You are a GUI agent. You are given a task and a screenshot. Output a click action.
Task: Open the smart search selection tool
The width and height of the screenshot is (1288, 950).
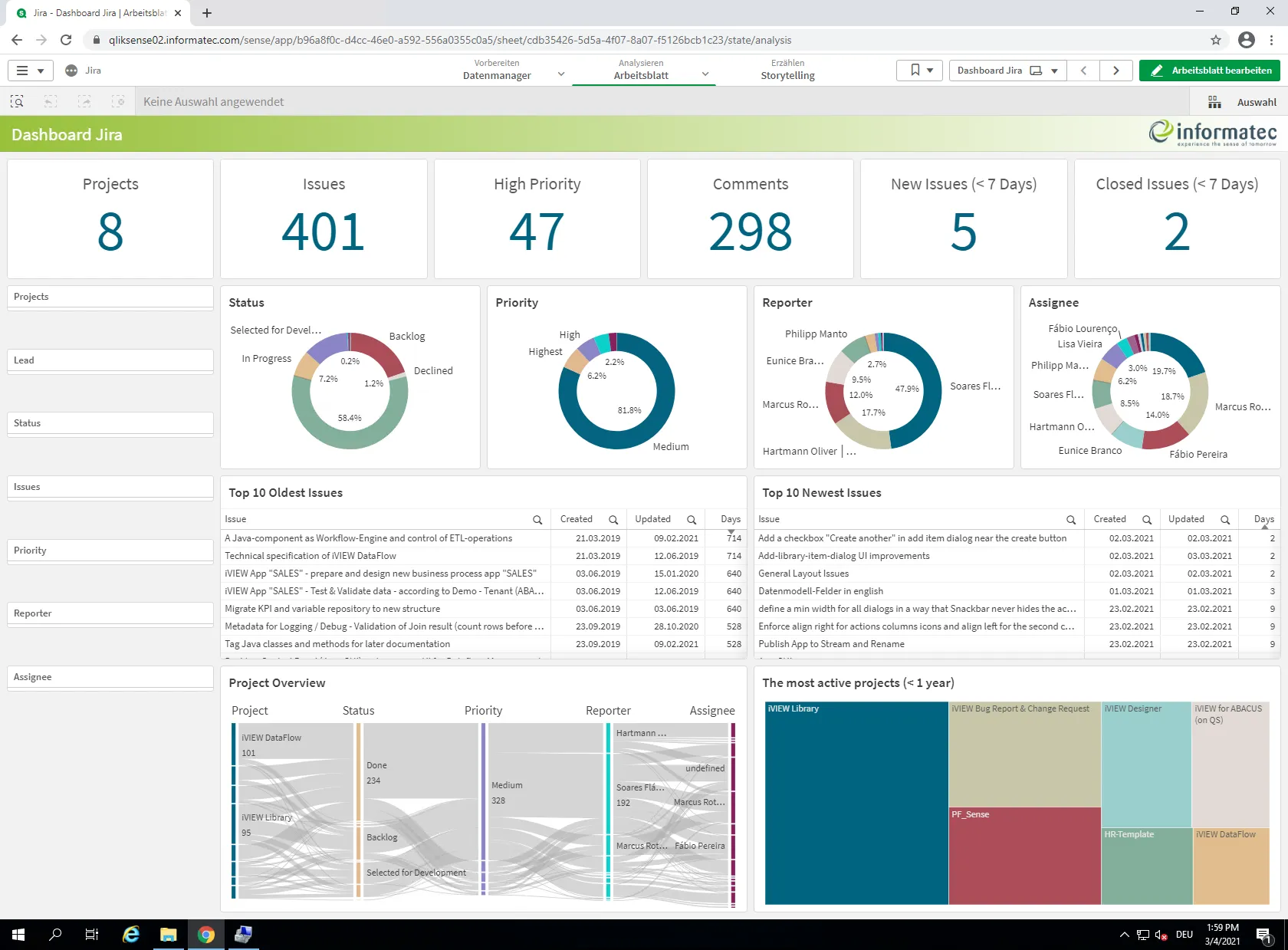coord(17,101)
